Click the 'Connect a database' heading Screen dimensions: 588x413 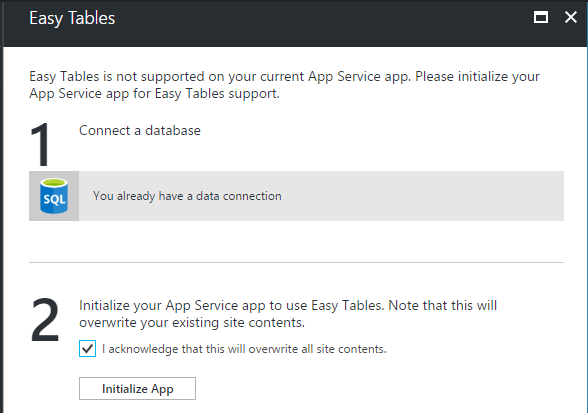pos(140,131)
